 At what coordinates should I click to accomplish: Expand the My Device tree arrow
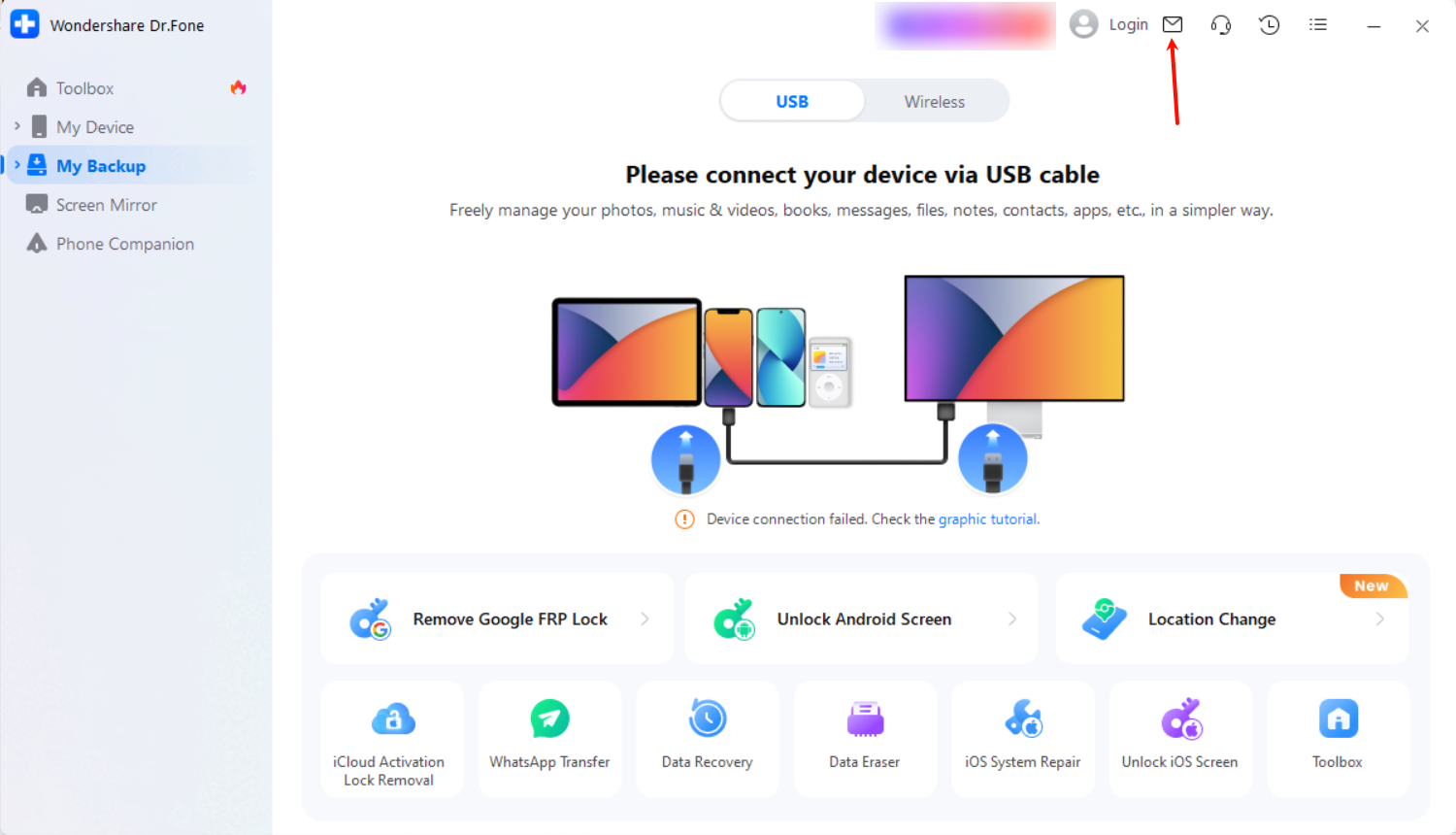tap(17, 126)
